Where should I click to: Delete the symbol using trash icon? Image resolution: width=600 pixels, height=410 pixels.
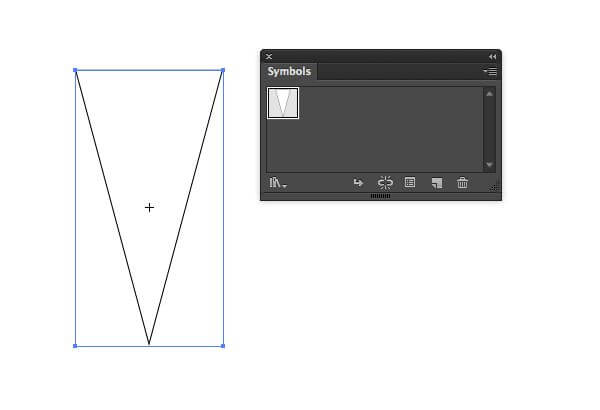pyautogui.click(x=462, y=183)
